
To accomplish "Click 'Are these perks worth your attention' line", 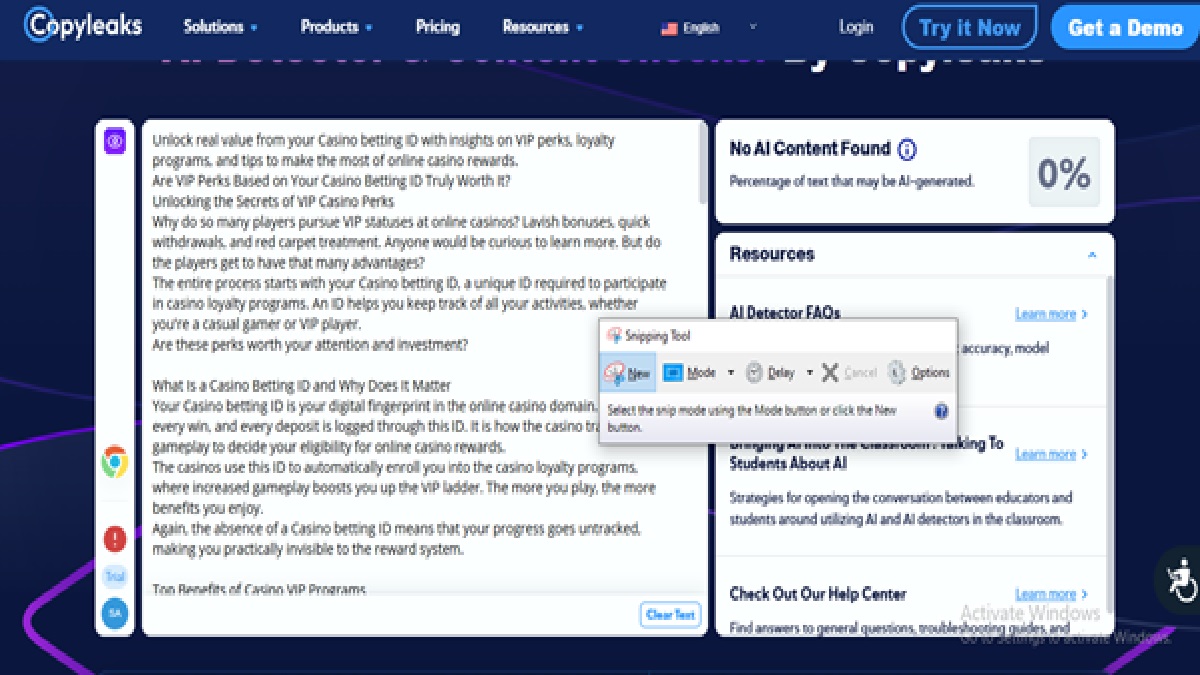I will tap(310, 345).
